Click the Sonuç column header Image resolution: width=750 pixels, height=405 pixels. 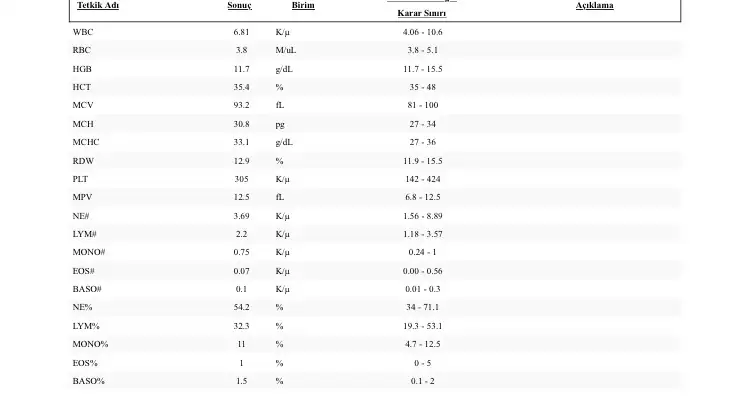(240, 5)
